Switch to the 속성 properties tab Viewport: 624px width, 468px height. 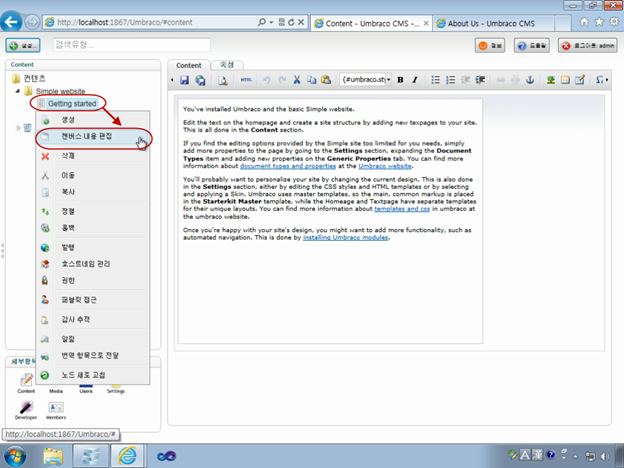point(227,64)
